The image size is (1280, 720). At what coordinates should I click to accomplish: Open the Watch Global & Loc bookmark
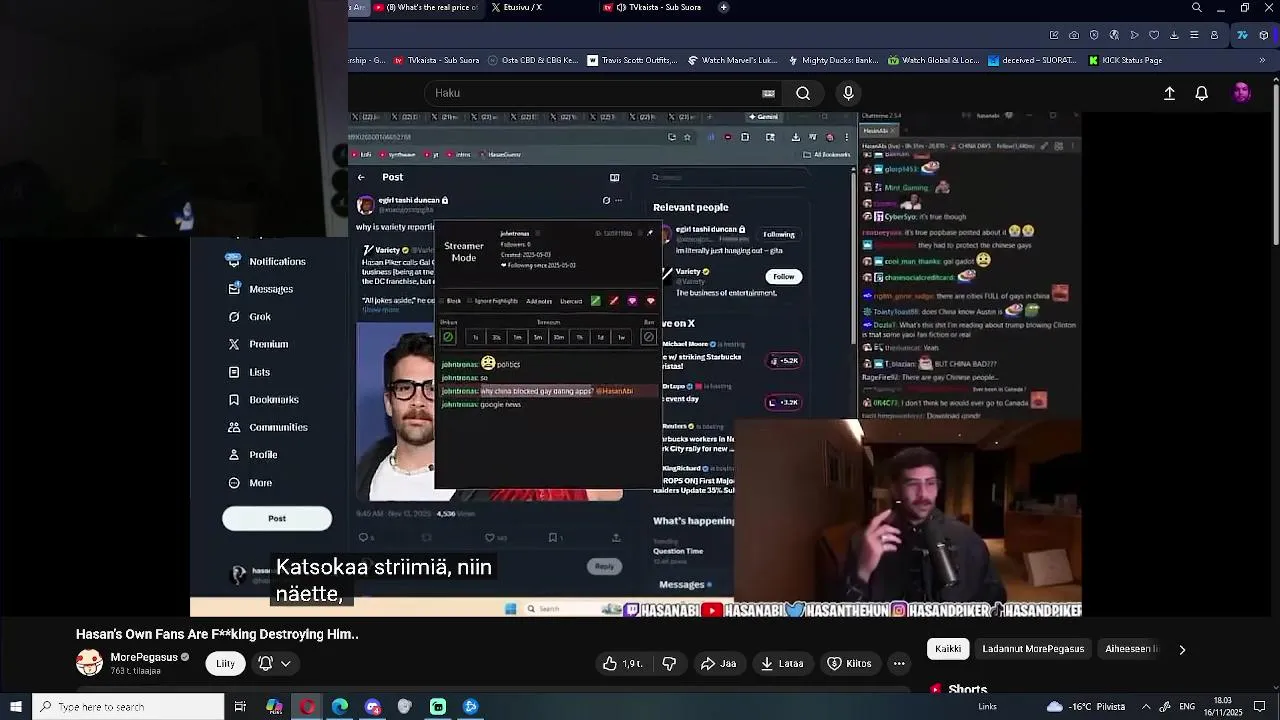click(x=933, y=60)
